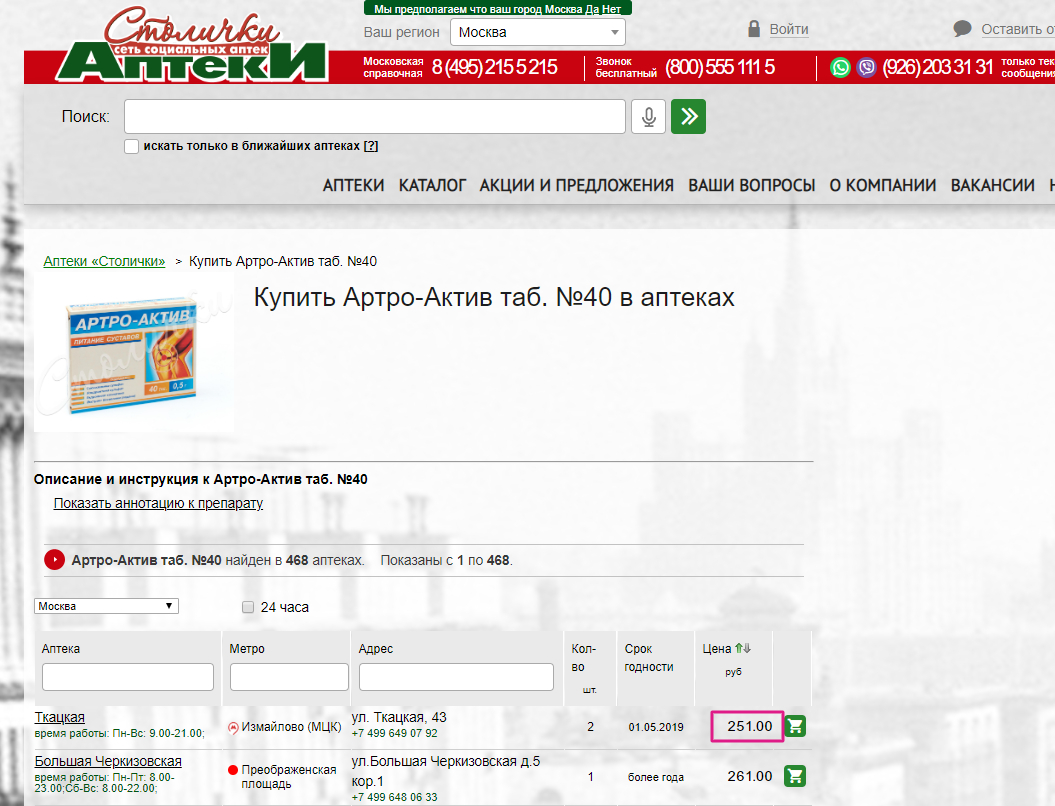Screen dimensions: 1055x806
Task: Click the Столички Аптеки logo
Action: [192, 45]
